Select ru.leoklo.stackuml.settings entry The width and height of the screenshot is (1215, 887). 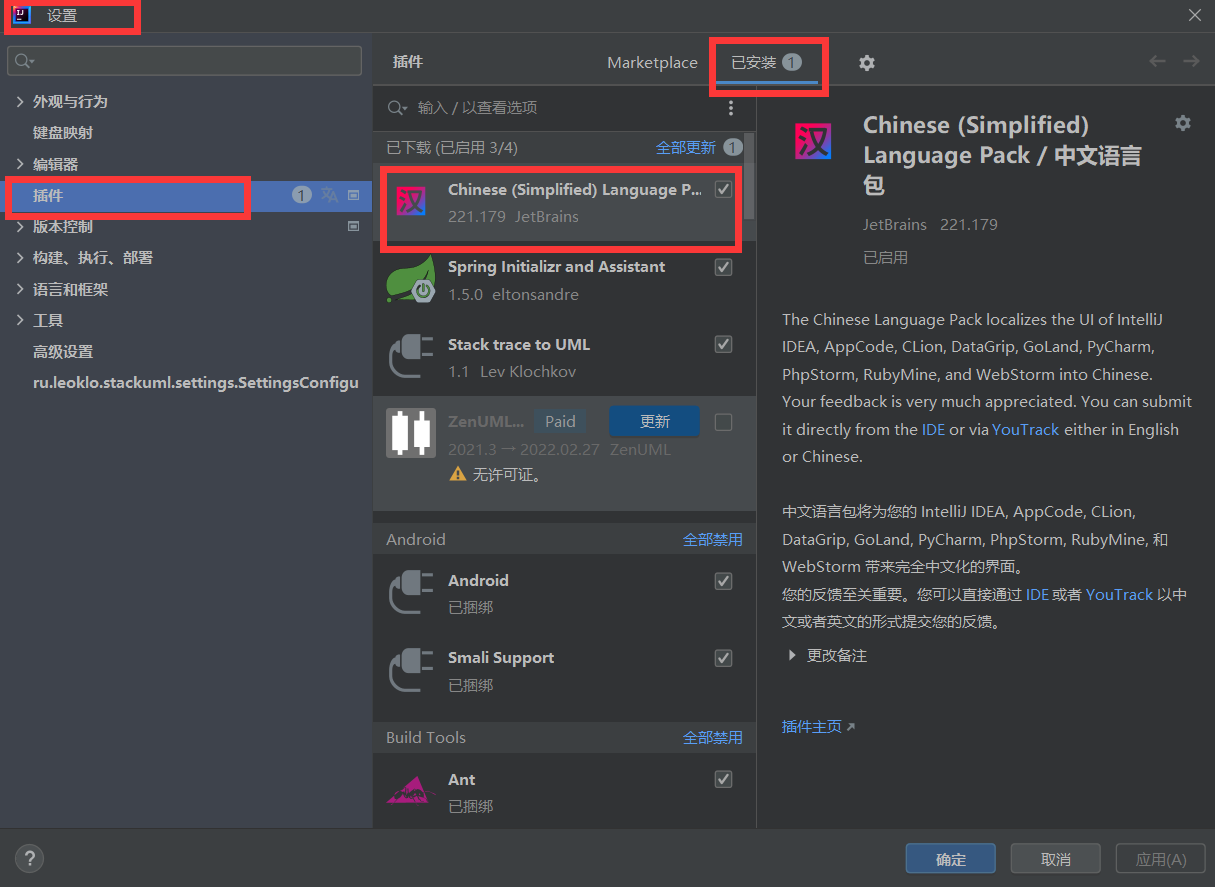tap(195, 383)
